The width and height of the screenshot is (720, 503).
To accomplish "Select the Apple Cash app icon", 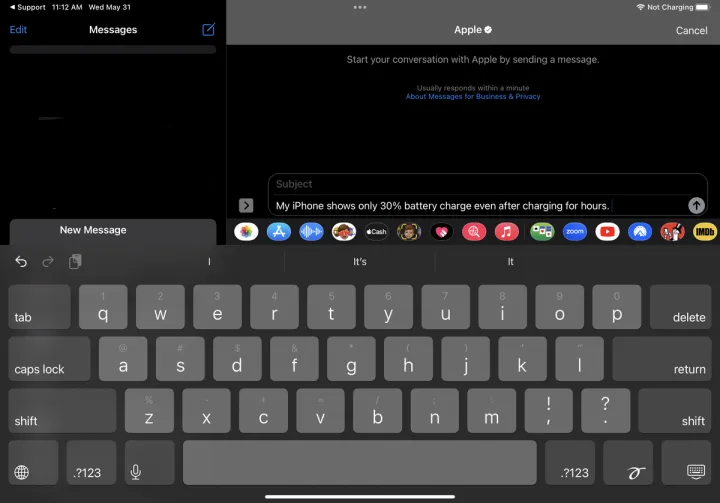I will point(376,231).
